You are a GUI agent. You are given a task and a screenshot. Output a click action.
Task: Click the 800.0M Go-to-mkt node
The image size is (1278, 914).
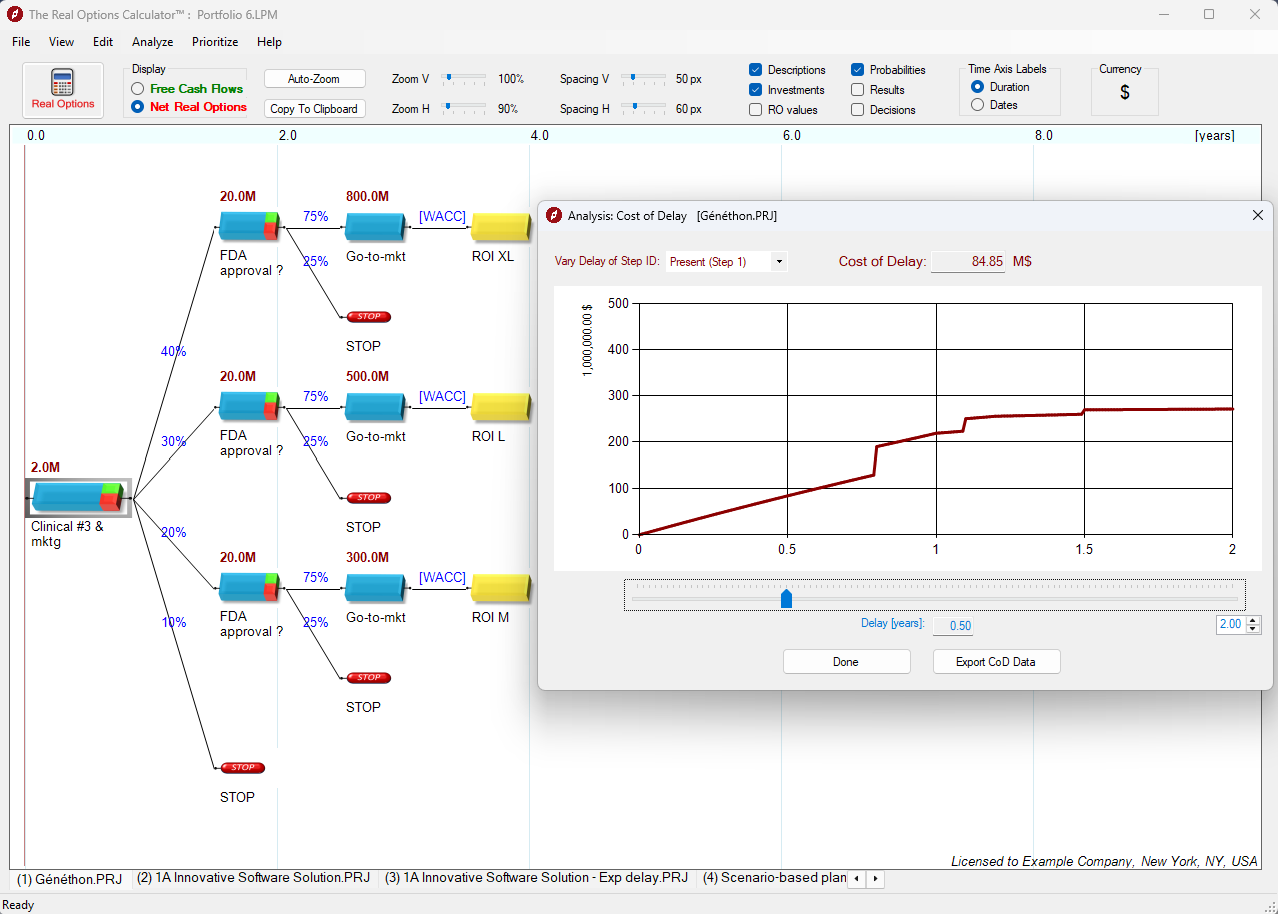pyautogui.click(x=374, y=227)
